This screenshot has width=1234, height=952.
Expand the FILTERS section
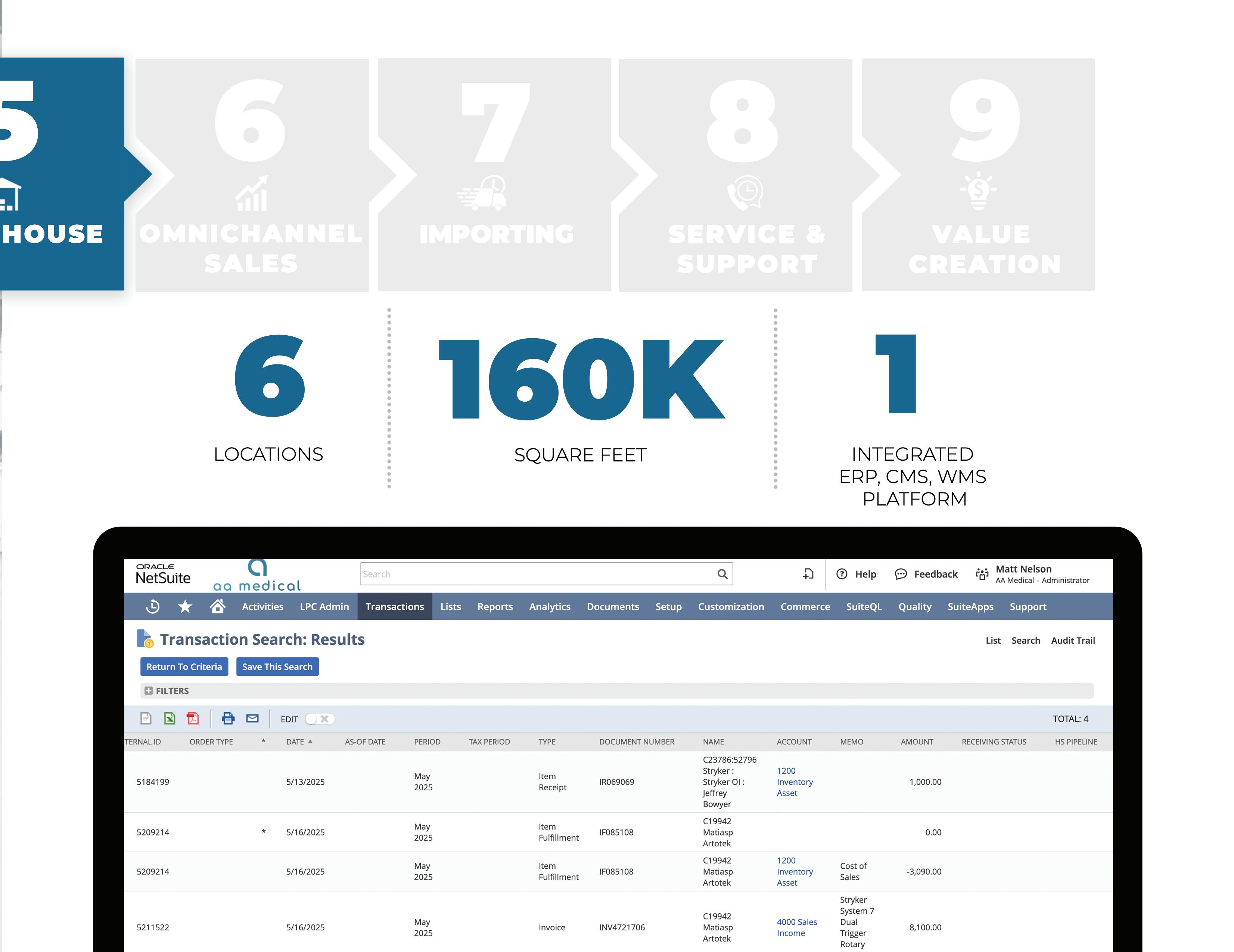149,690
